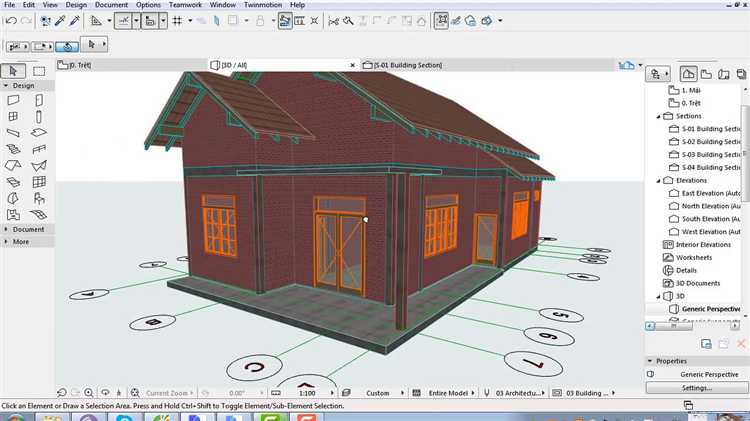Click the Navigator horizontal scrollbar

(x=693, y=326)
